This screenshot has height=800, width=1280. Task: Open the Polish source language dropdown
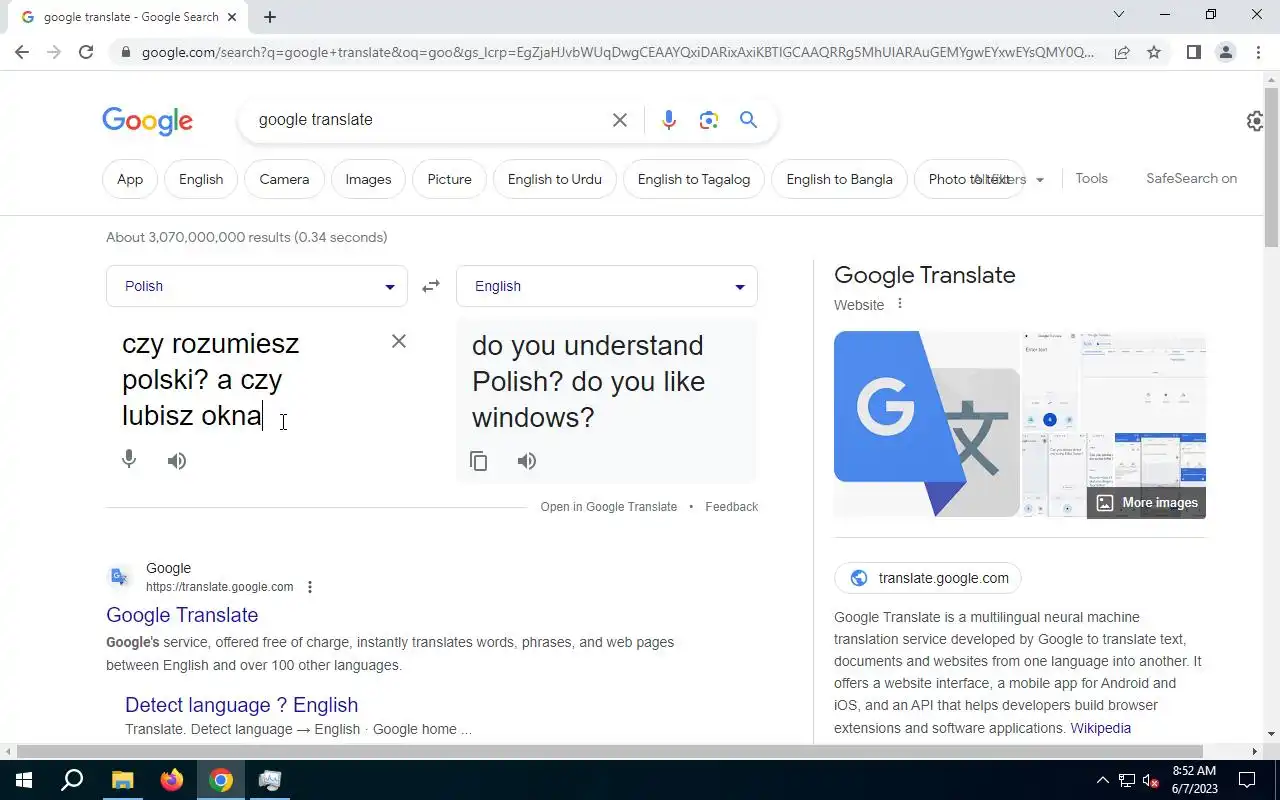(257, 286)
